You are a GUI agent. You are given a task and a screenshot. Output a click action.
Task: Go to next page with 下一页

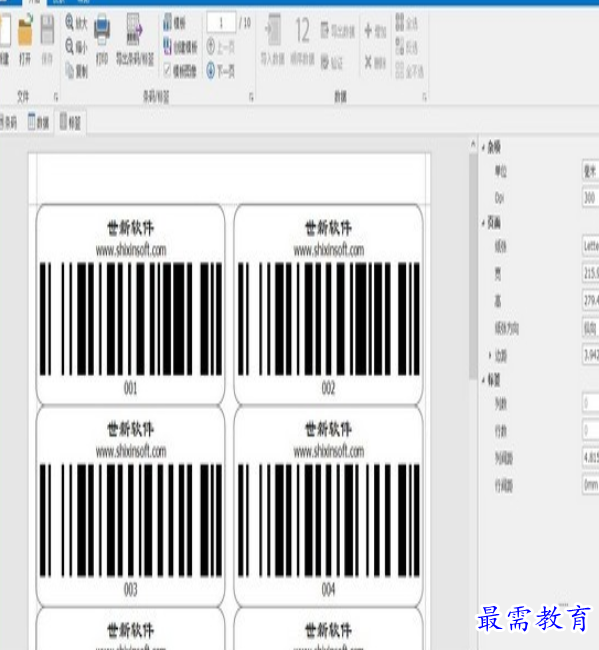click(x=221, y=71)
